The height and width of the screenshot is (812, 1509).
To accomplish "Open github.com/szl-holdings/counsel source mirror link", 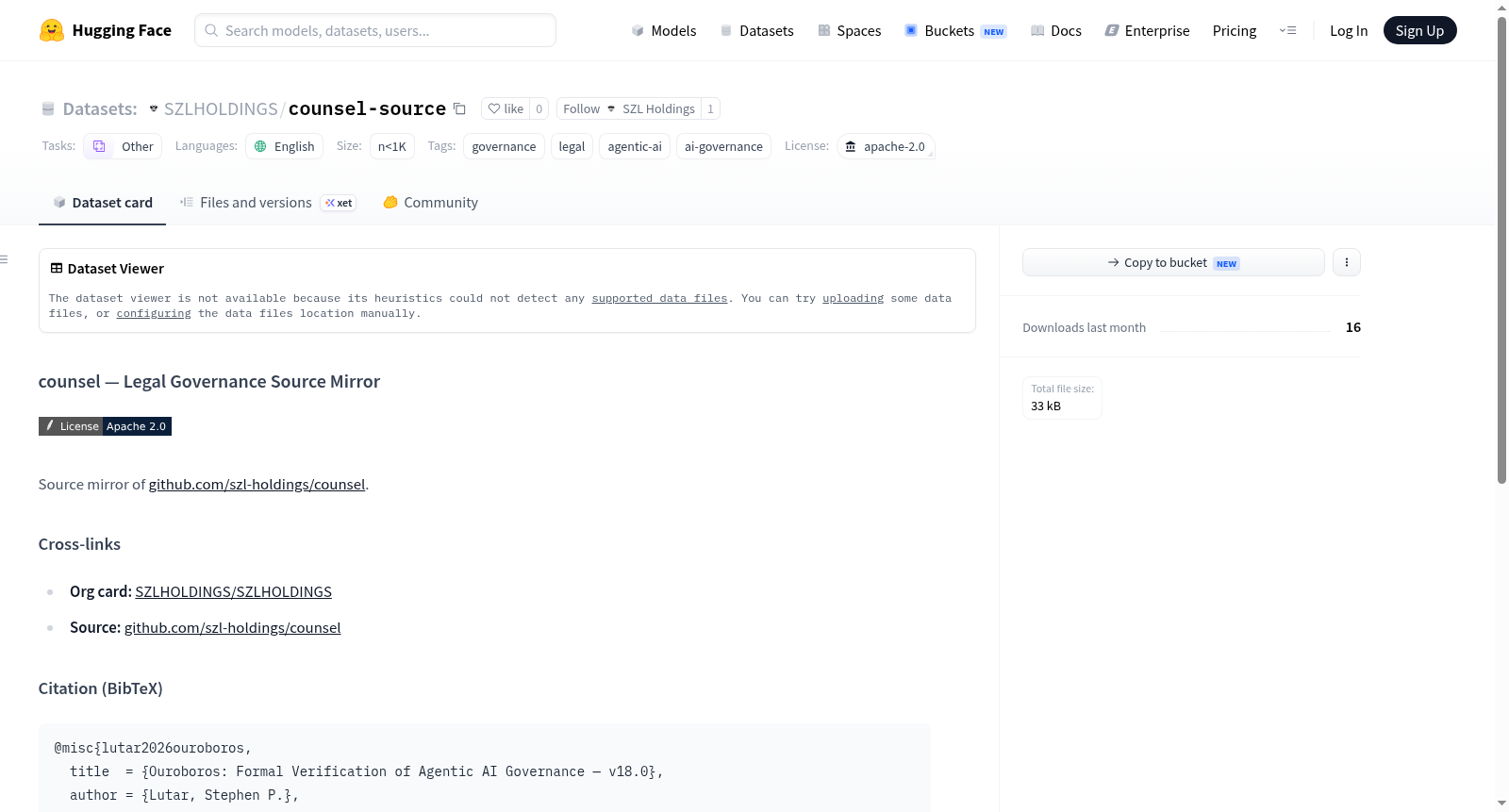I will tap(257, 485).
